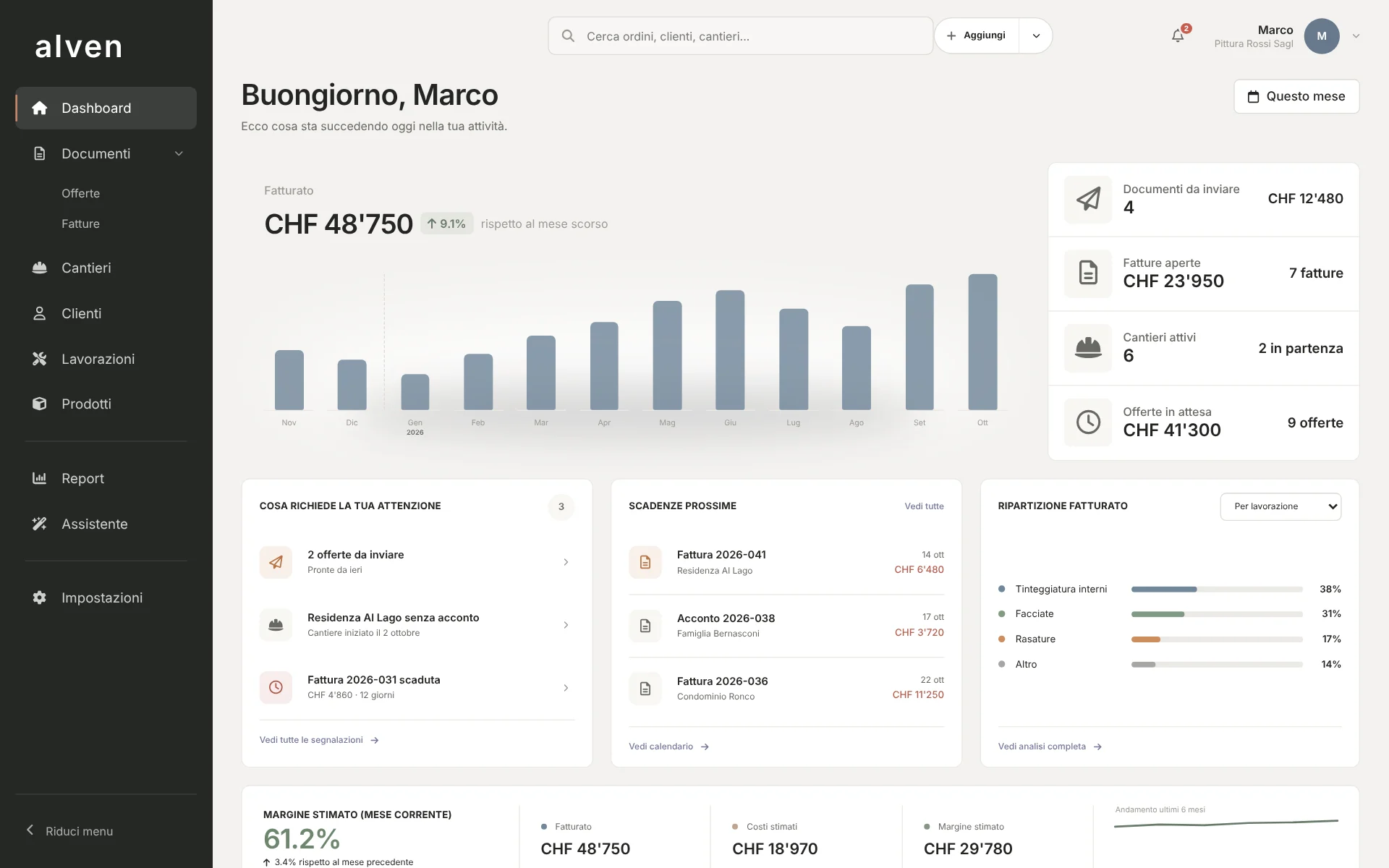Open Vedi tutte in Scadenze prossime
Screen dimensions: 1389x868
click(x=924, y=506)
